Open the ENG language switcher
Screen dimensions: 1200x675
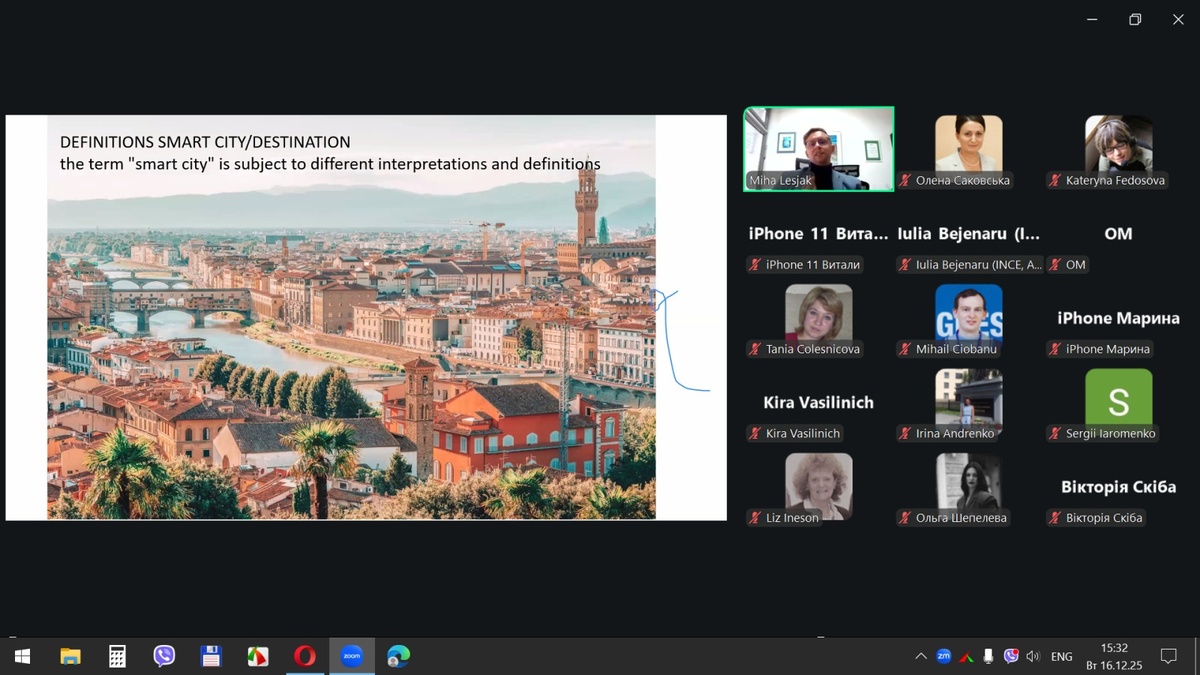[1062, 656]
